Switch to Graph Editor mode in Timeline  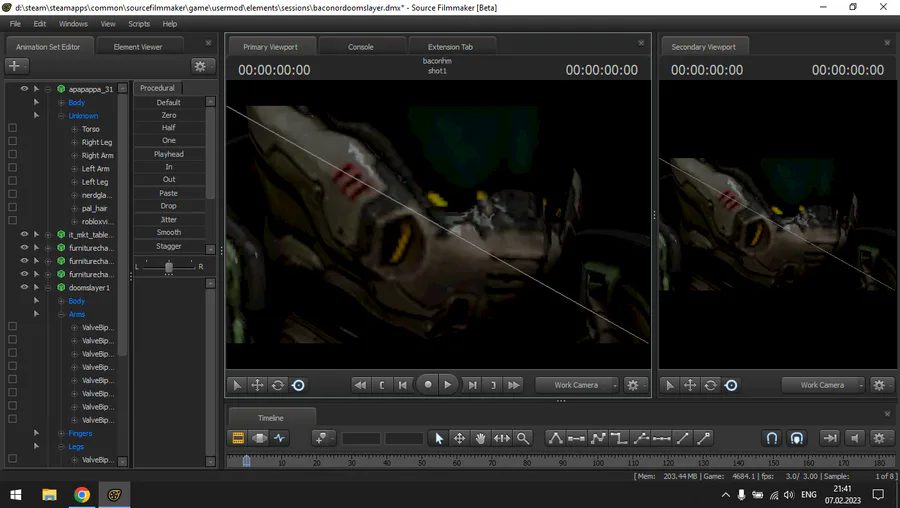click(280, 439)
